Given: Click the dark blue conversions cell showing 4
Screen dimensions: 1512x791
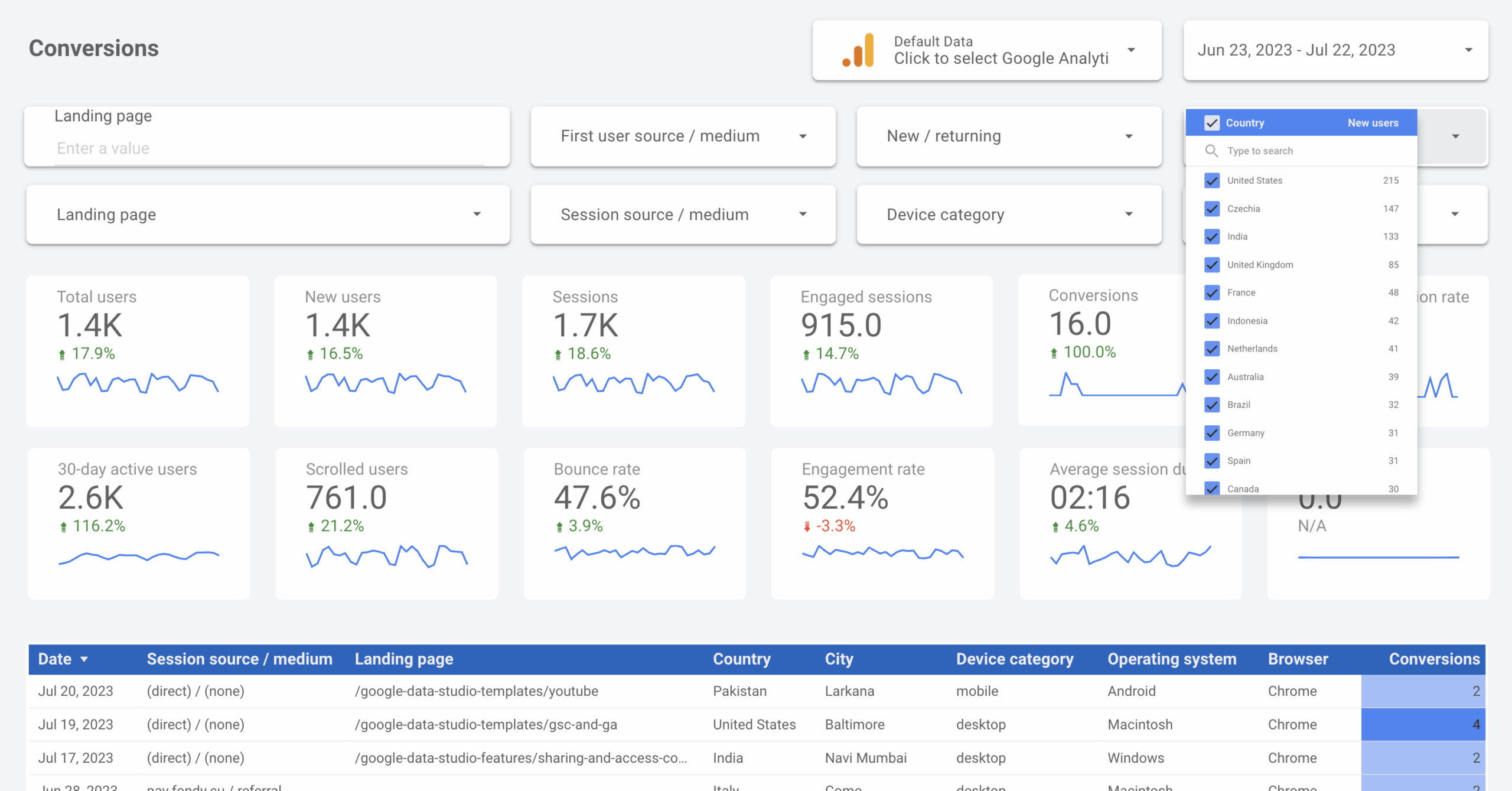Looking at the screenshot, I should 1422,725.
